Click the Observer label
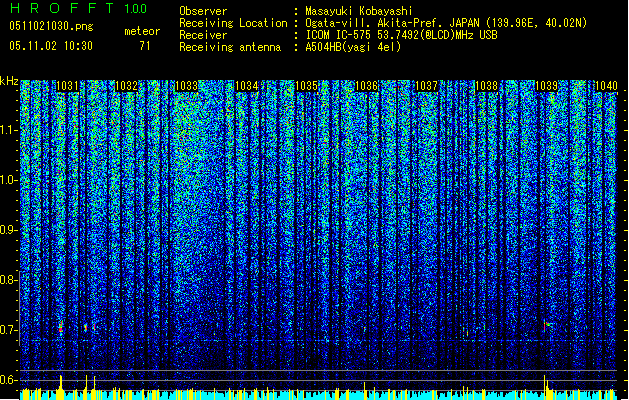The height and width of the screenshot is (400, 629). [x=203, y=11]
